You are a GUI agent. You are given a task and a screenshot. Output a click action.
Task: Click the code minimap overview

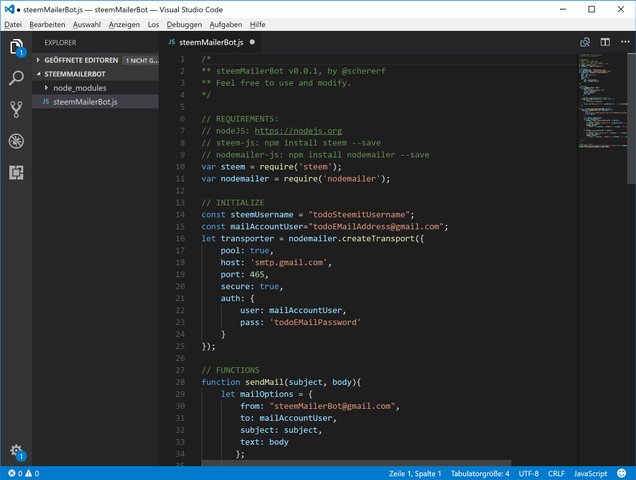(602, 99)
